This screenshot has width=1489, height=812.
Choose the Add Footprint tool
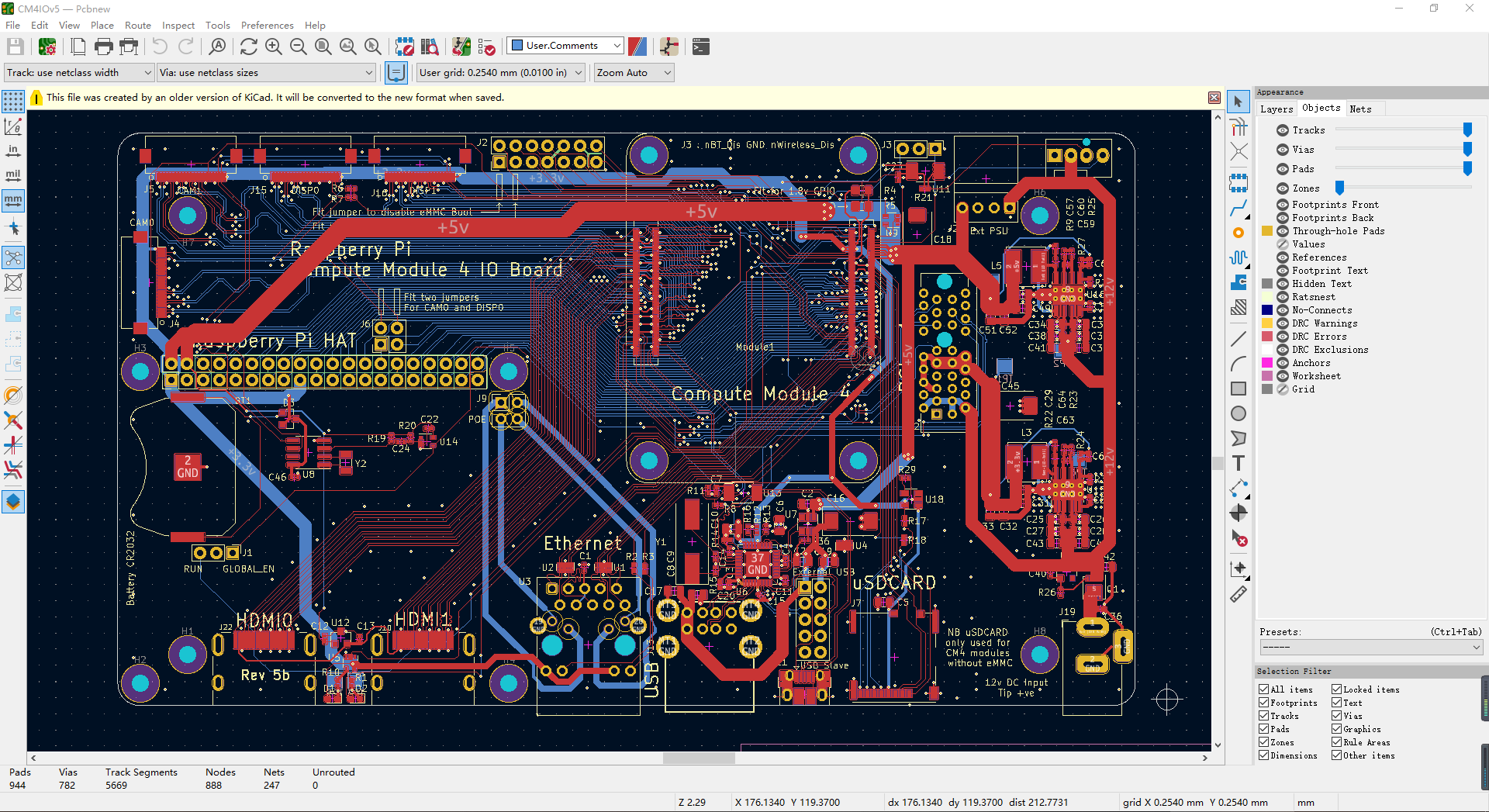[x=1239, y=183]
